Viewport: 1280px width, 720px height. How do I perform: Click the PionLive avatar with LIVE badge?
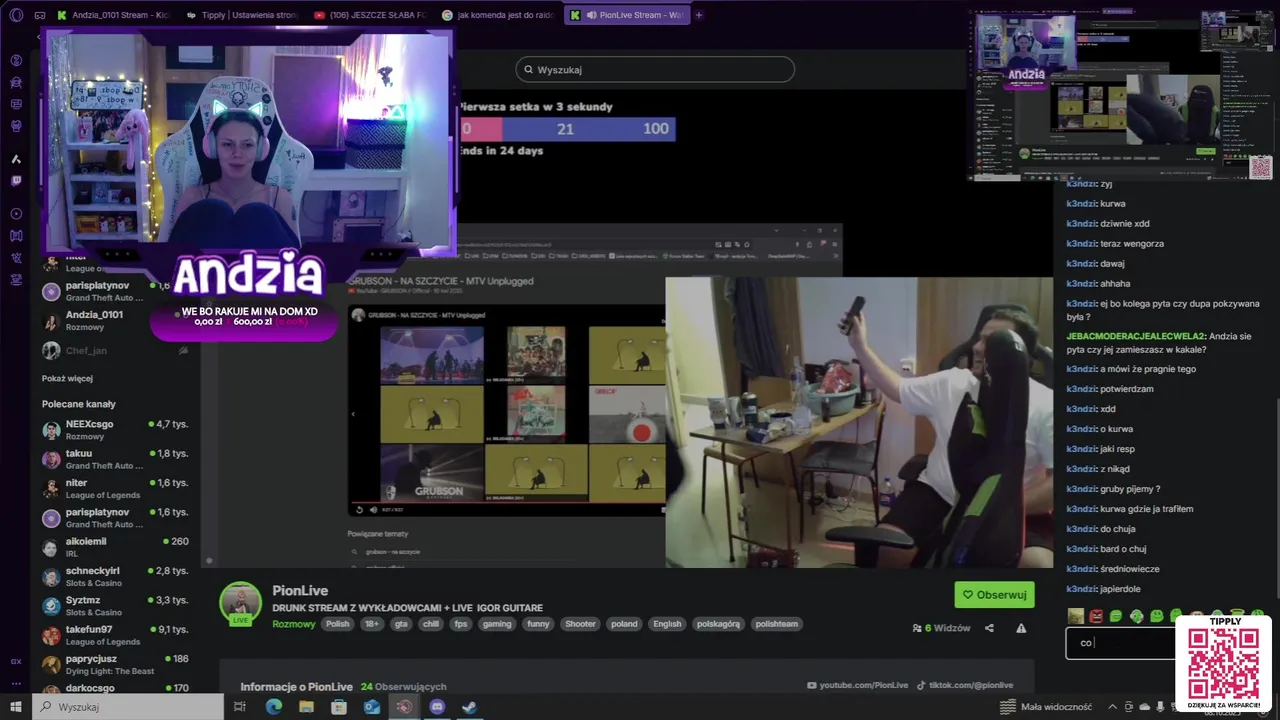[x=240, y=603]
